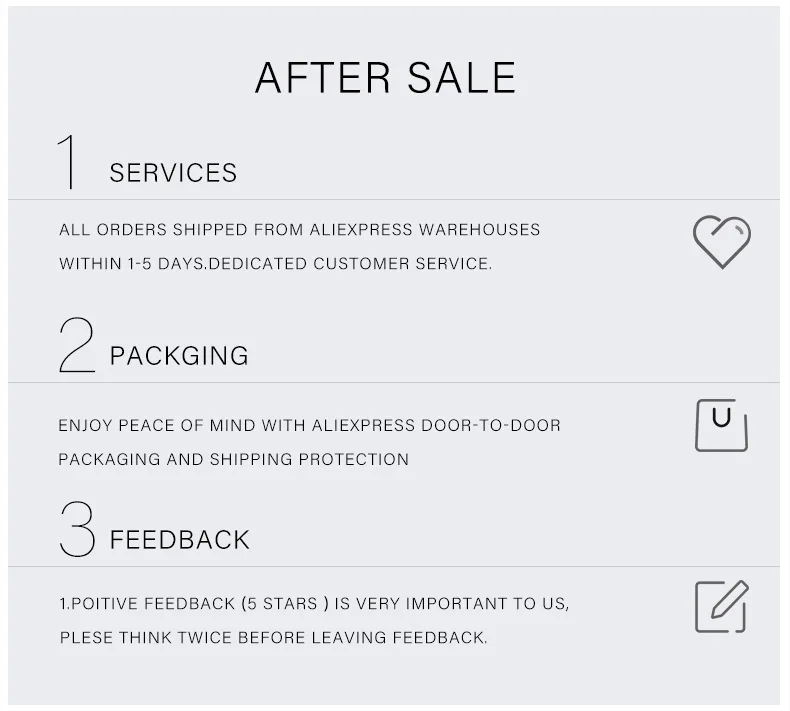Click the large number 3

[x=77, y=528]
